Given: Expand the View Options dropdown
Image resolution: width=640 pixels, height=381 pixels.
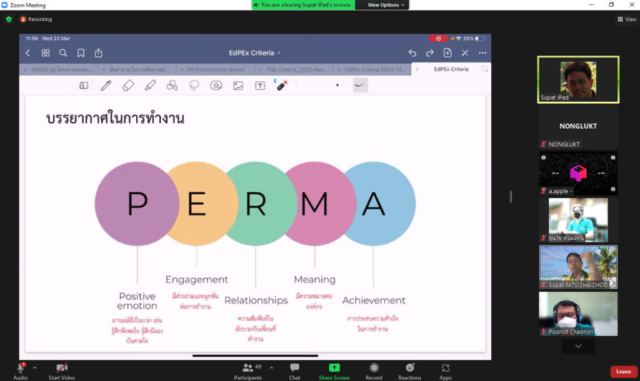Looking at the screenshot, I should (385, 5).
